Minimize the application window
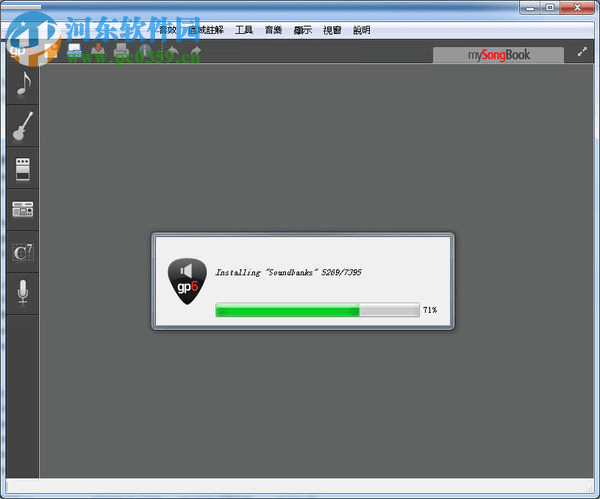600x499 pixels. 530,8
